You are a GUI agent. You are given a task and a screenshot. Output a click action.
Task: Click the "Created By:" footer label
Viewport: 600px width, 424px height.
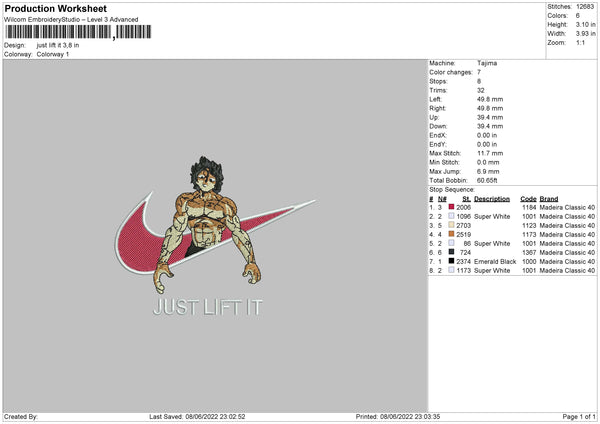(21, 417)
